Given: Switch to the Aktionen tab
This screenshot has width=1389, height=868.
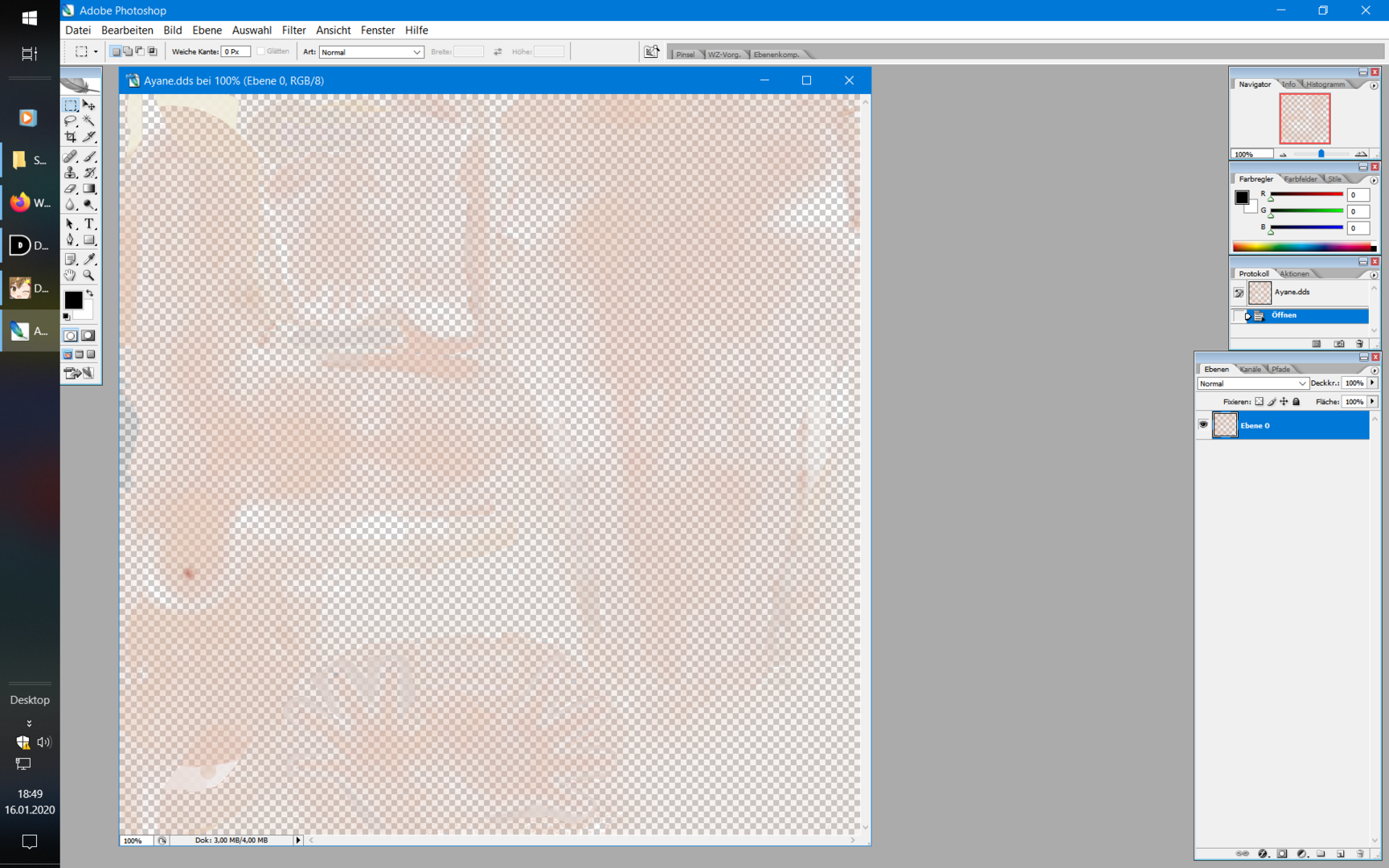Looking at the screenshot, I should 1294,274.
